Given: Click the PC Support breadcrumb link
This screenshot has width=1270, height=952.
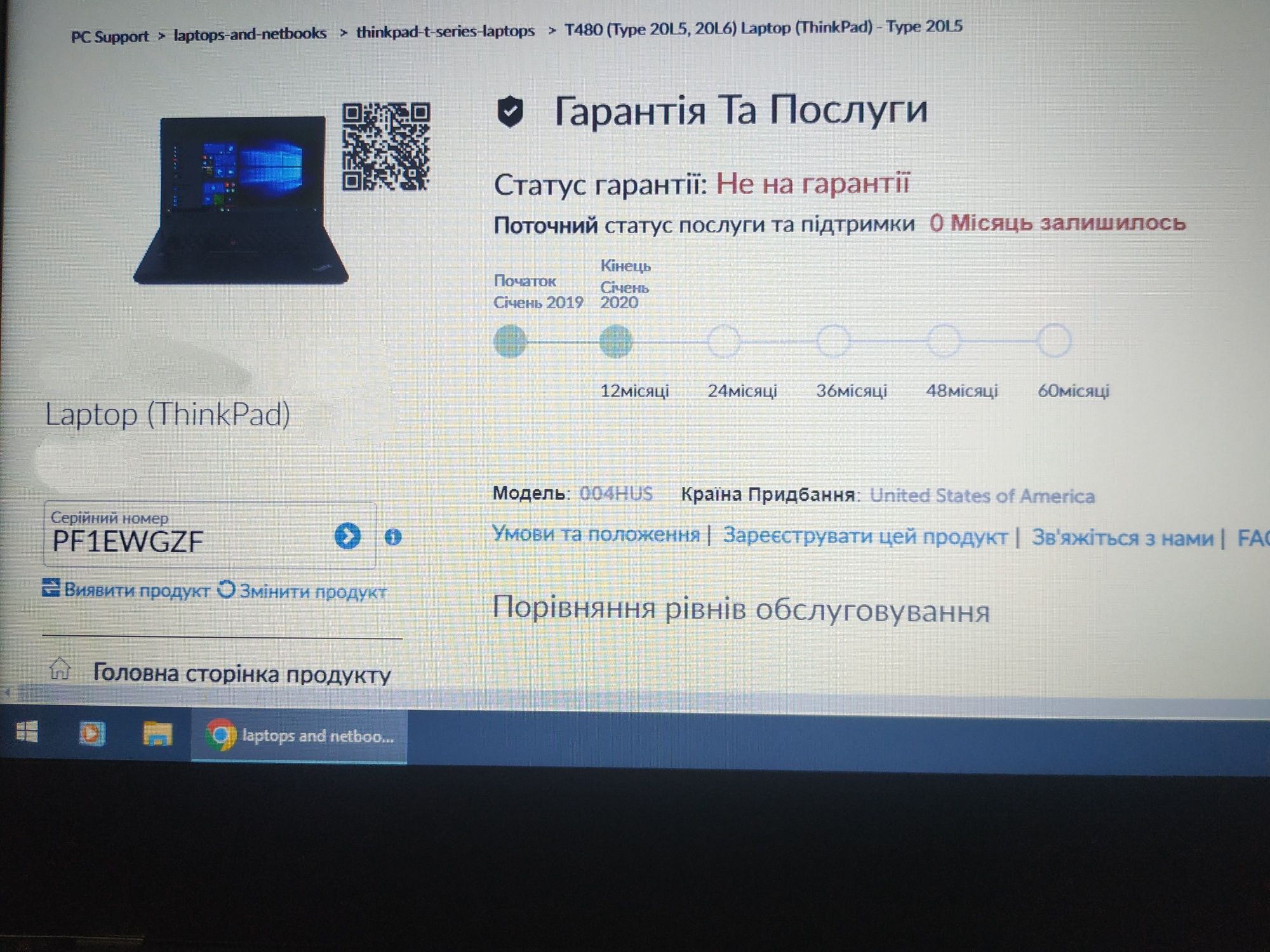Looking at the screenshot, I should [109, 36].
